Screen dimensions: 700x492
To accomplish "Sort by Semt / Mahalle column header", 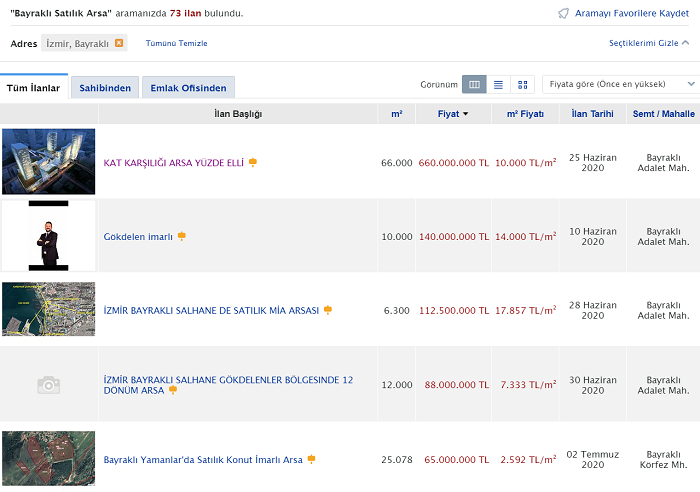I will (x=663, y=114).
